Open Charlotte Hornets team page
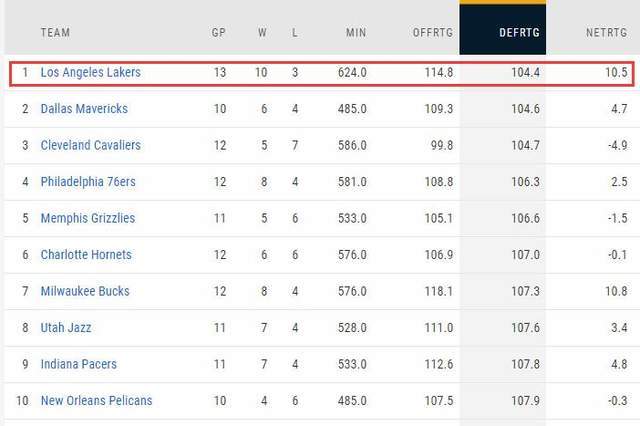Screen dimensions: 640x426 coord(86,255)
